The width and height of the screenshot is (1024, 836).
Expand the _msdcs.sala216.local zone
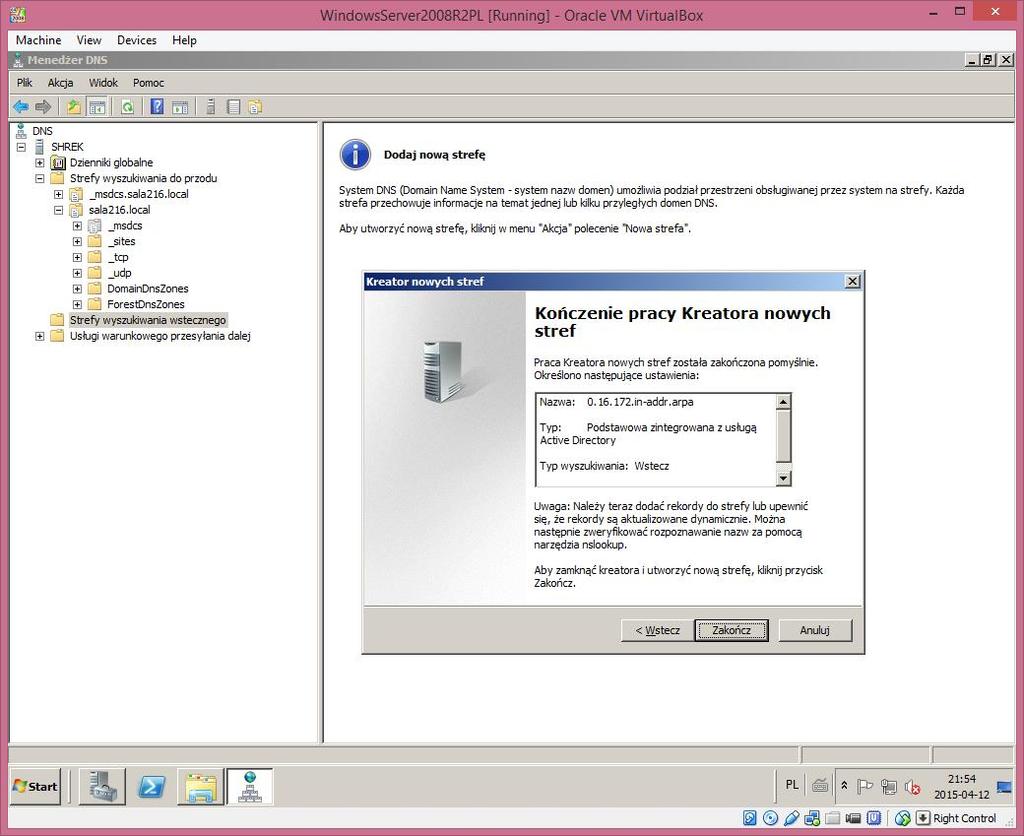[x=59, y=194]
